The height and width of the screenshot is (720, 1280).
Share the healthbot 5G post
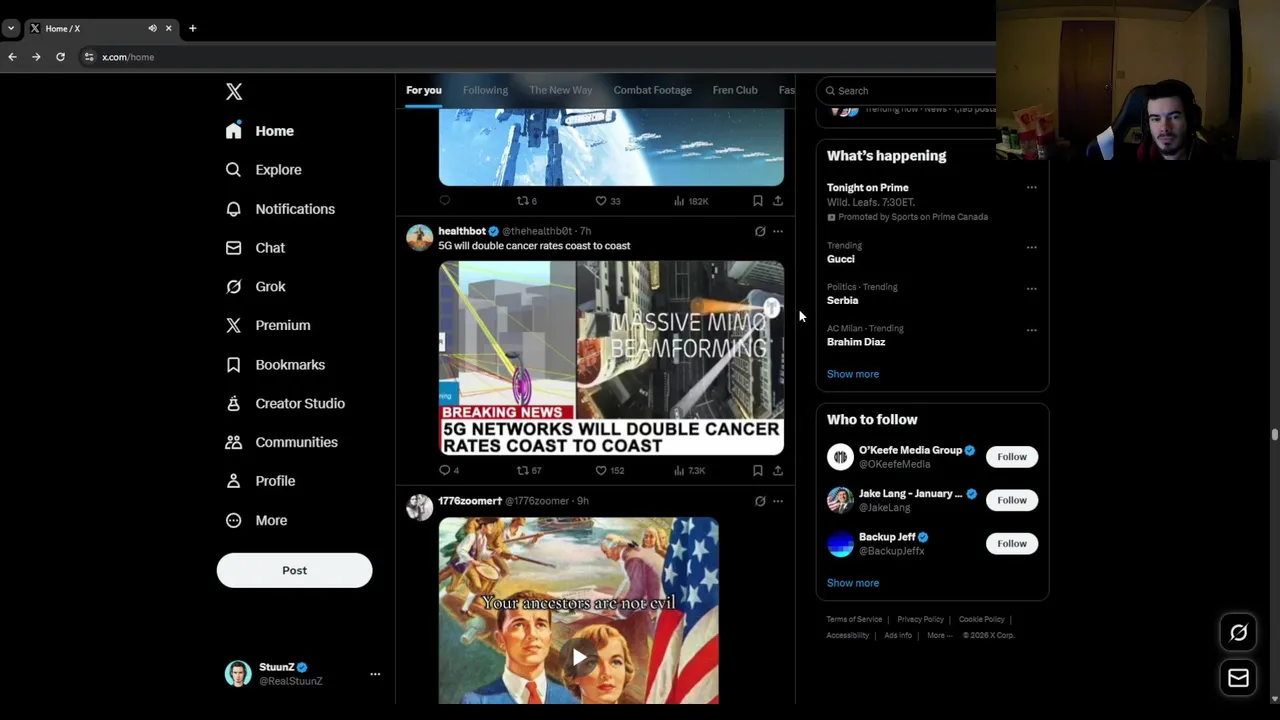[778, 470]
